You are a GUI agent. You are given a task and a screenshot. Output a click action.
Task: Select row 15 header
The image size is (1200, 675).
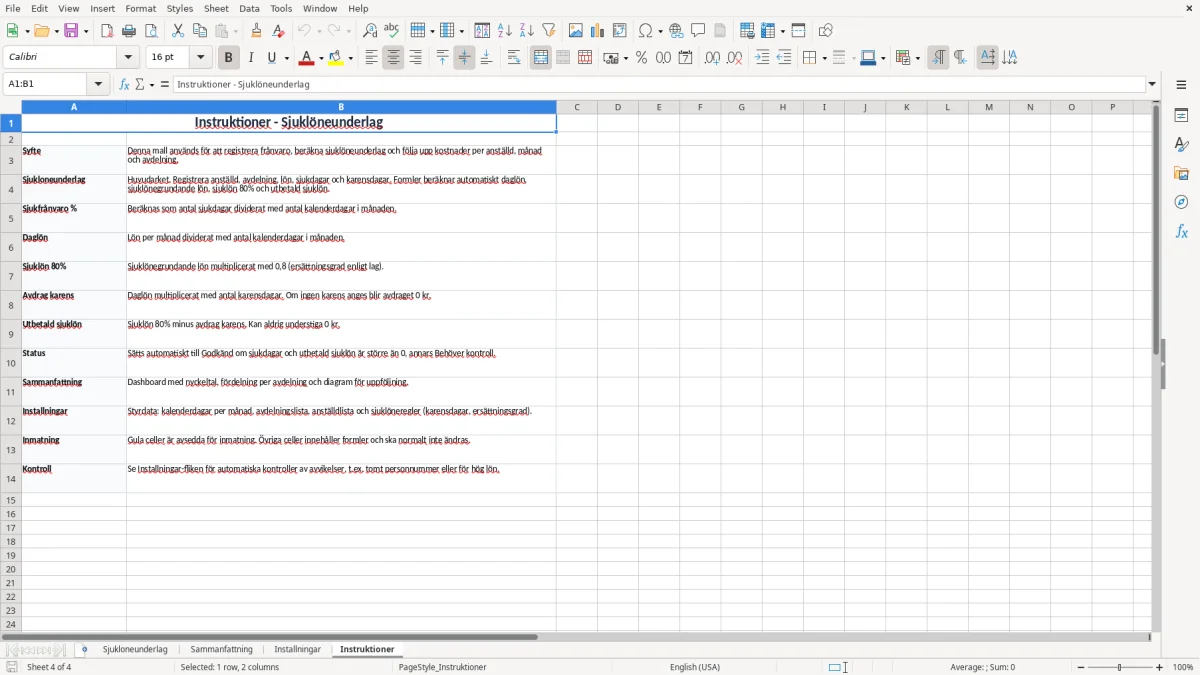pyautogui.click(x=11, y=500)
